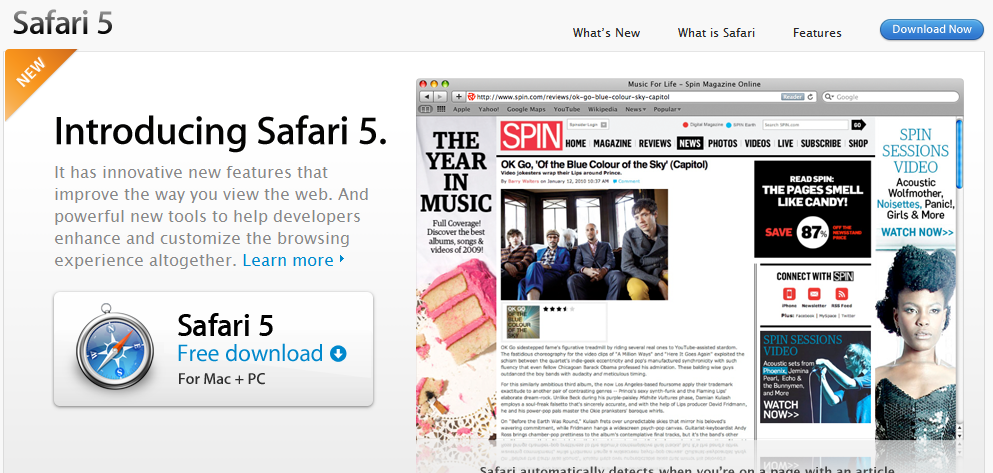Viewport: 993px width, 473px height.
Task: Select PHOTOS in SPIN navigation
Action: pyautogui.click(x=723, y=144)
